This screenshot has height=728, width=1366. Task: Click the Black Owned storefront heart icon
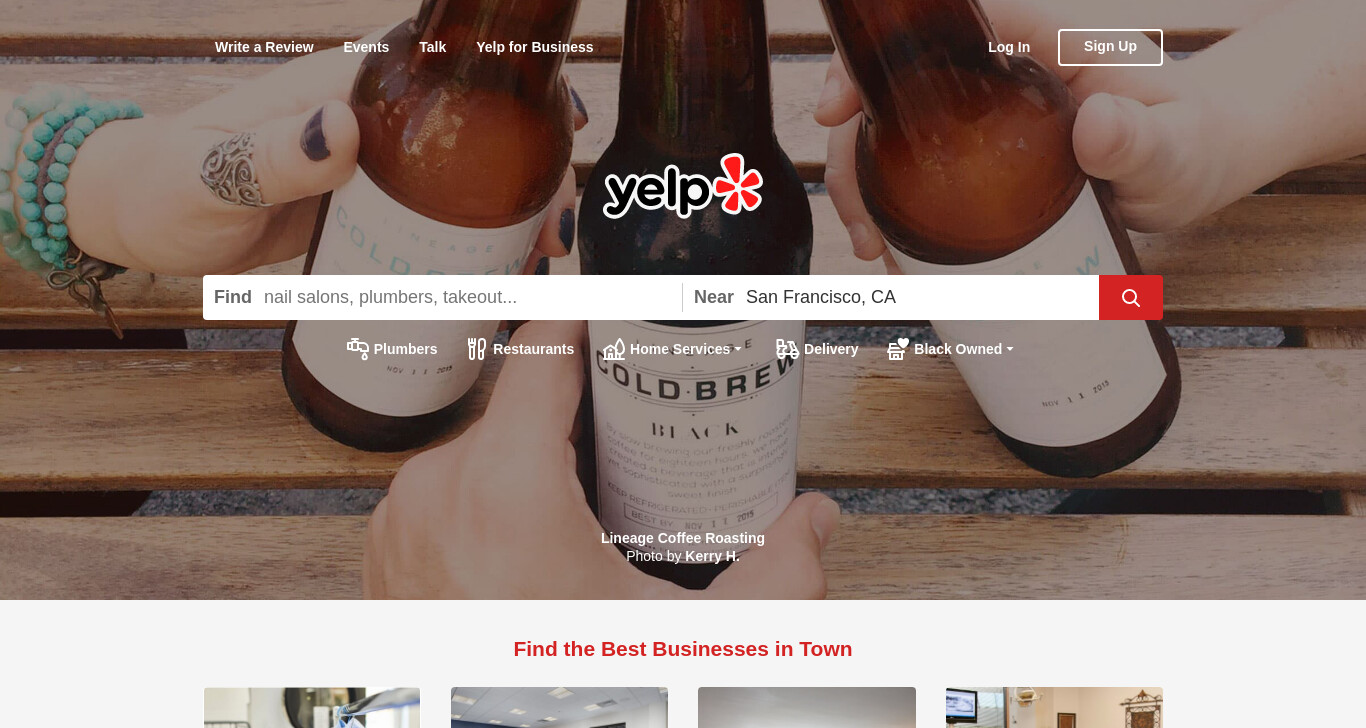[x=898, y=348]
